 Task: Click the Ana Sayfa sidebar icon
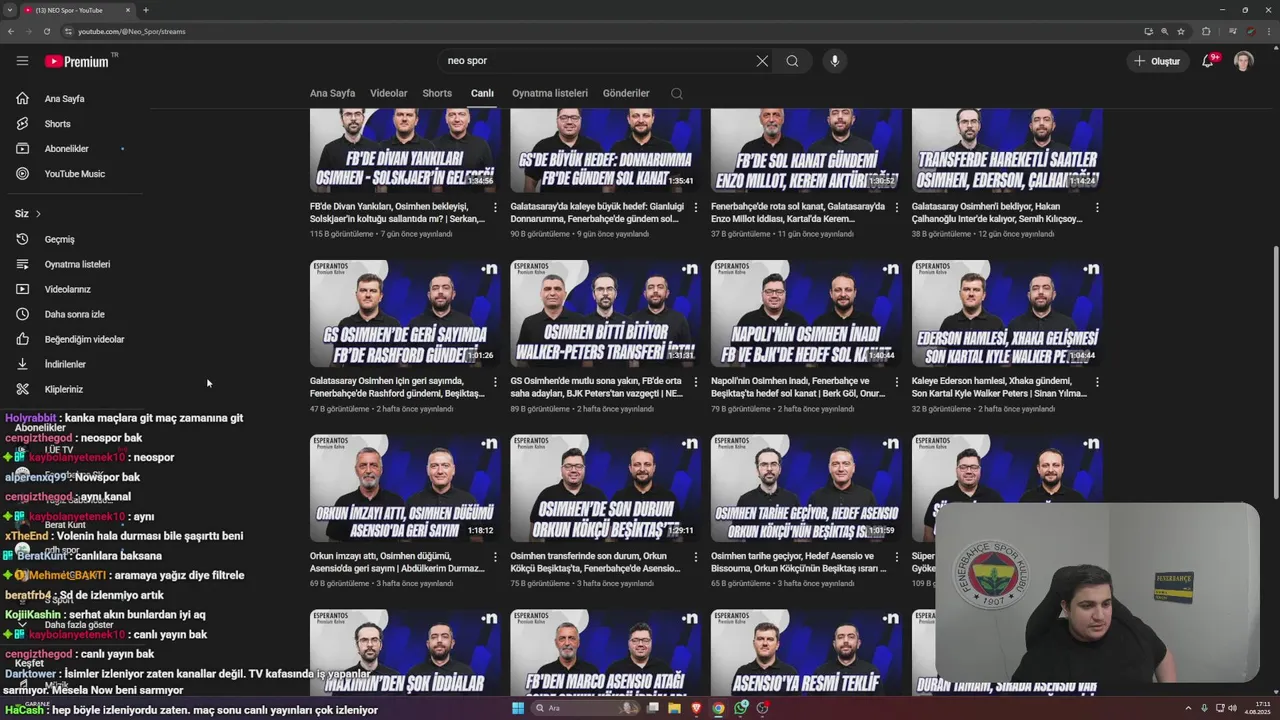22,98
